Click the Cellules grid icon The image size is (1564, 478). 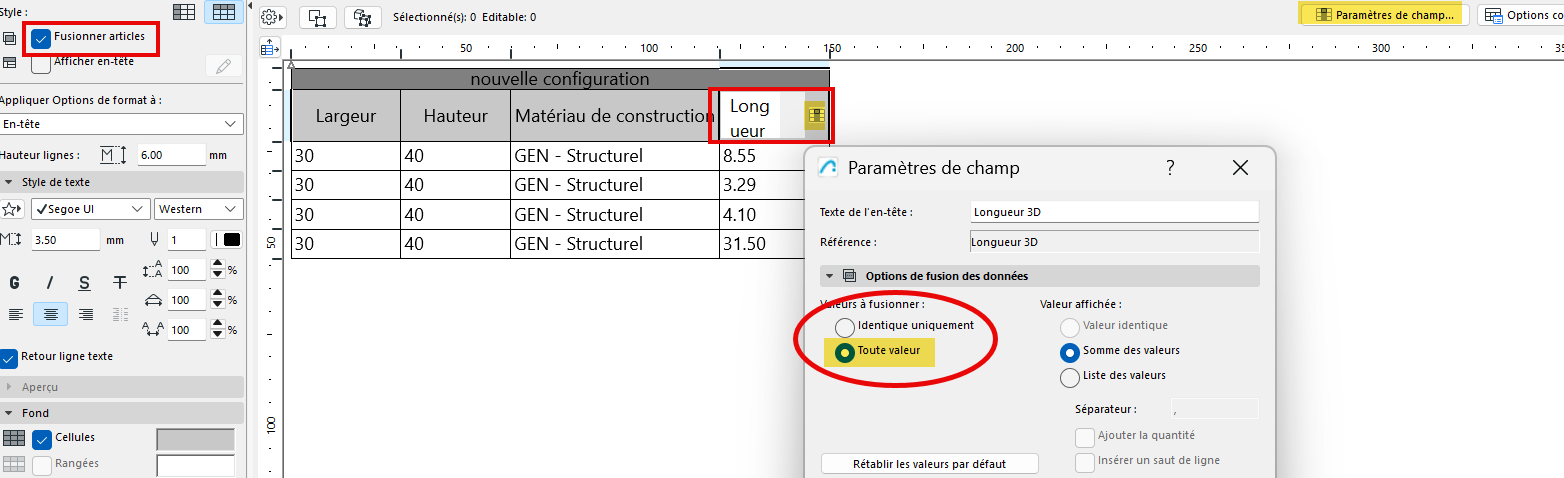tap(14, 438)
